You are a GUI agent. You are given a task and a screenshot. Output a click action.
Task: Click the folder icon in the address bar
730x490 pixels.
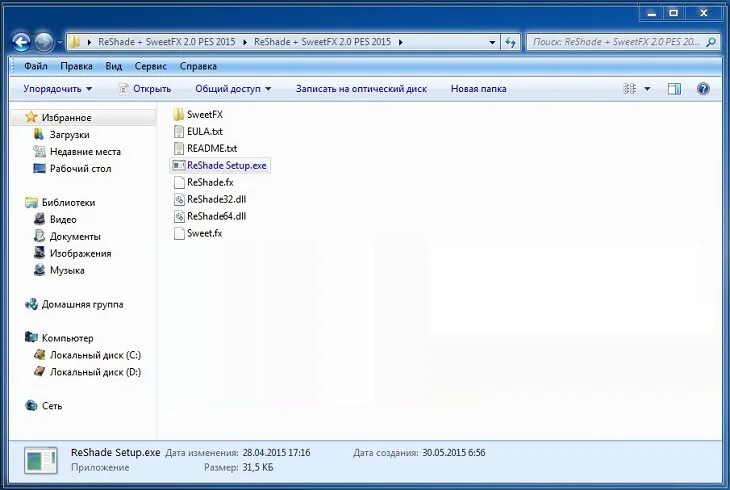(75, 42)
